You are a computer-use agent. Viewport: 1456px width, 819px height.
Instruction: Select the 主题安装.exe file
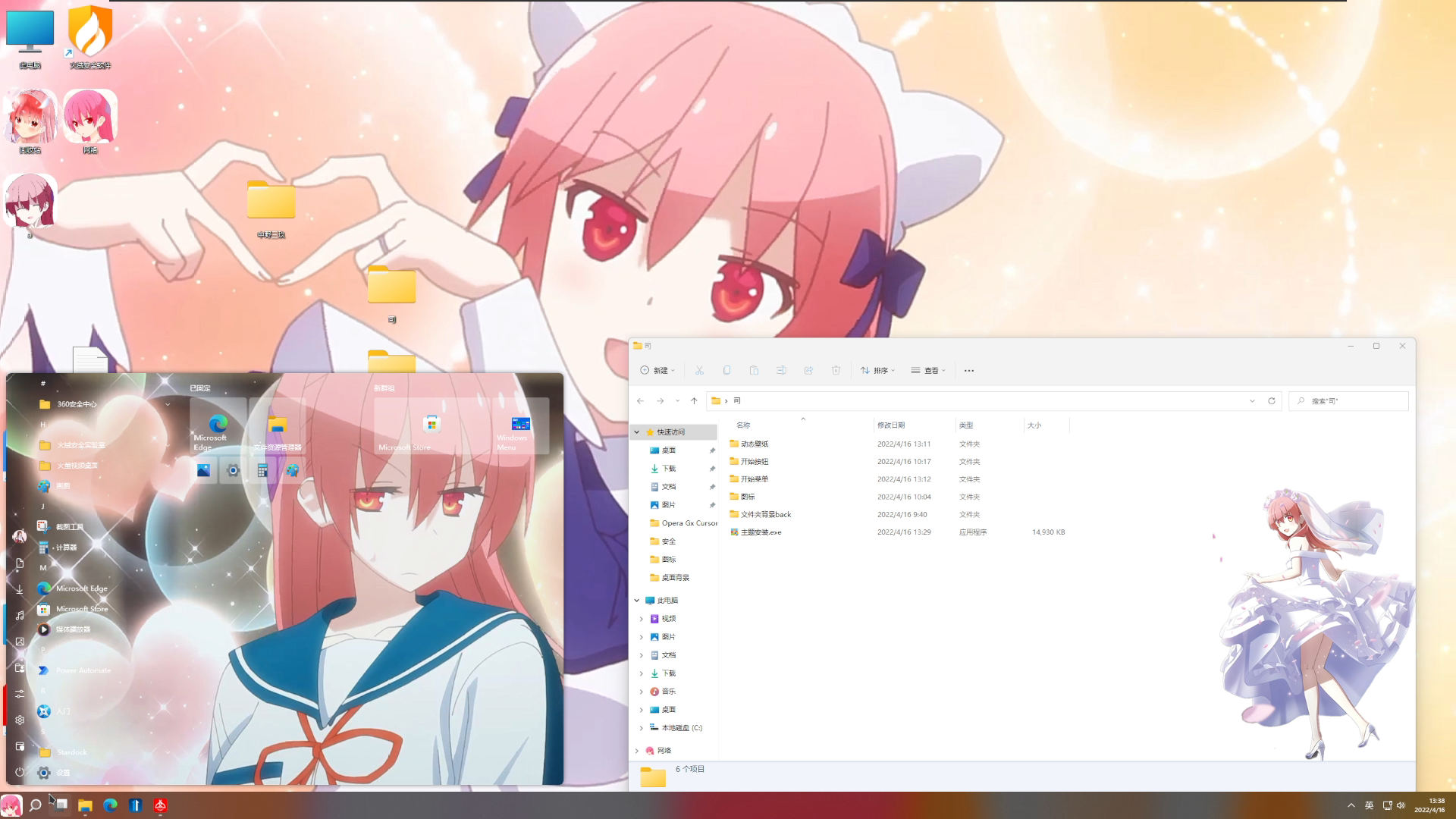tap(761, 532)
